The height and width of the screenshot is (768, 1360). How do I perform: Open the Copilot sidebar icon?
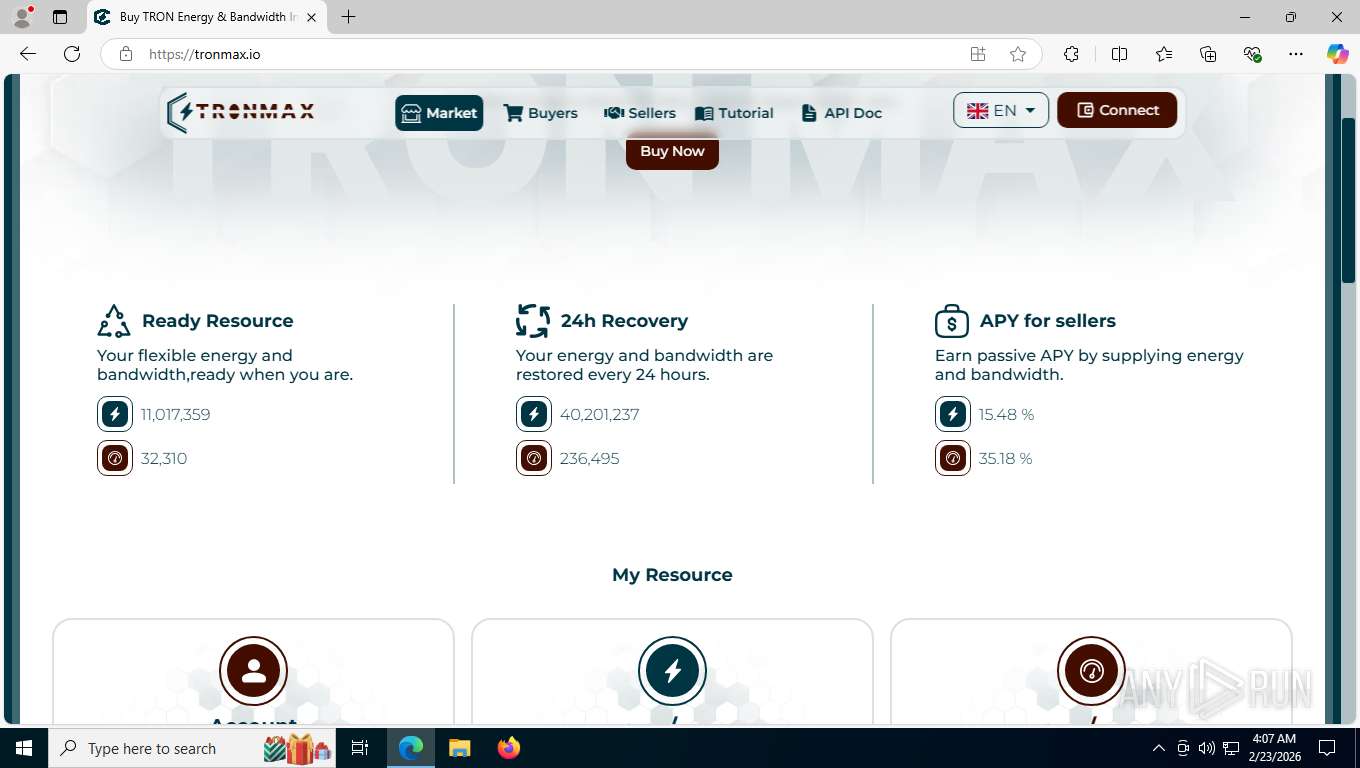[1338, 54]
